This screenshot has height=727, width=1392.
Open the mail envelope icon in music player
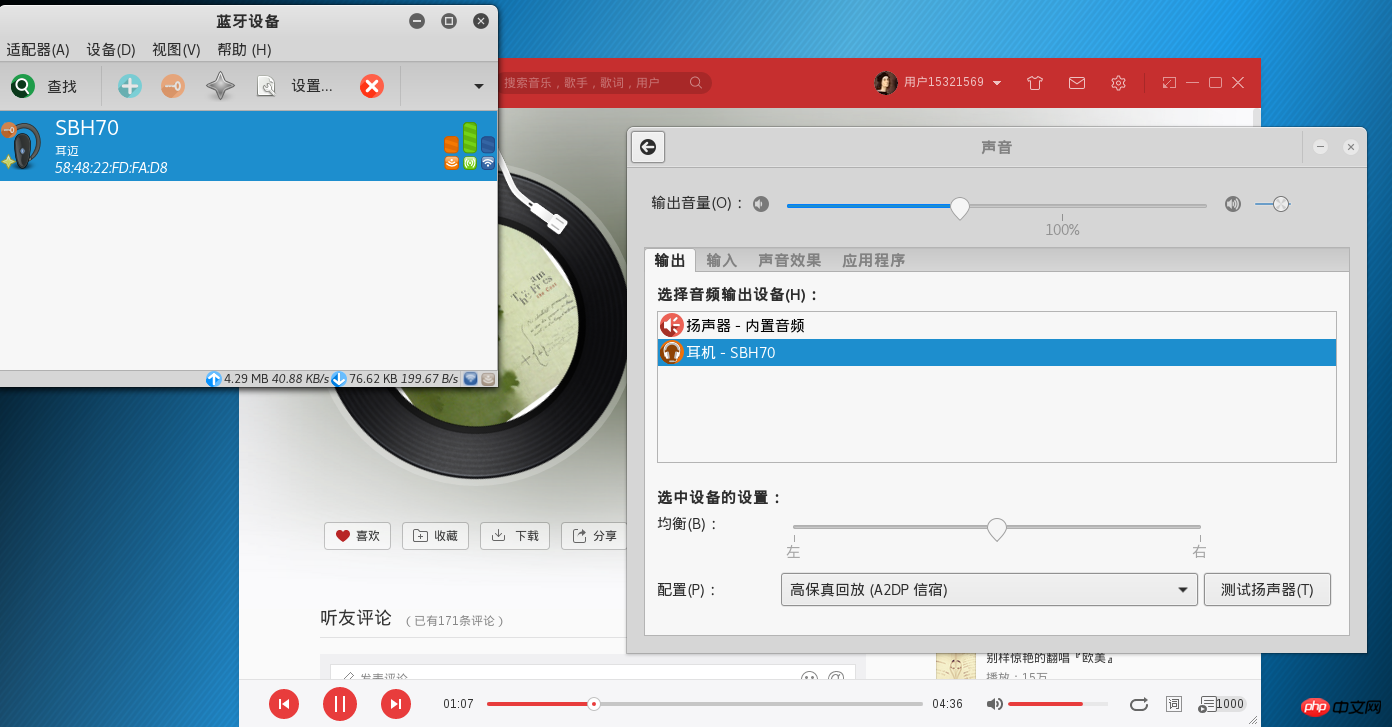[x=1077, y=83]
